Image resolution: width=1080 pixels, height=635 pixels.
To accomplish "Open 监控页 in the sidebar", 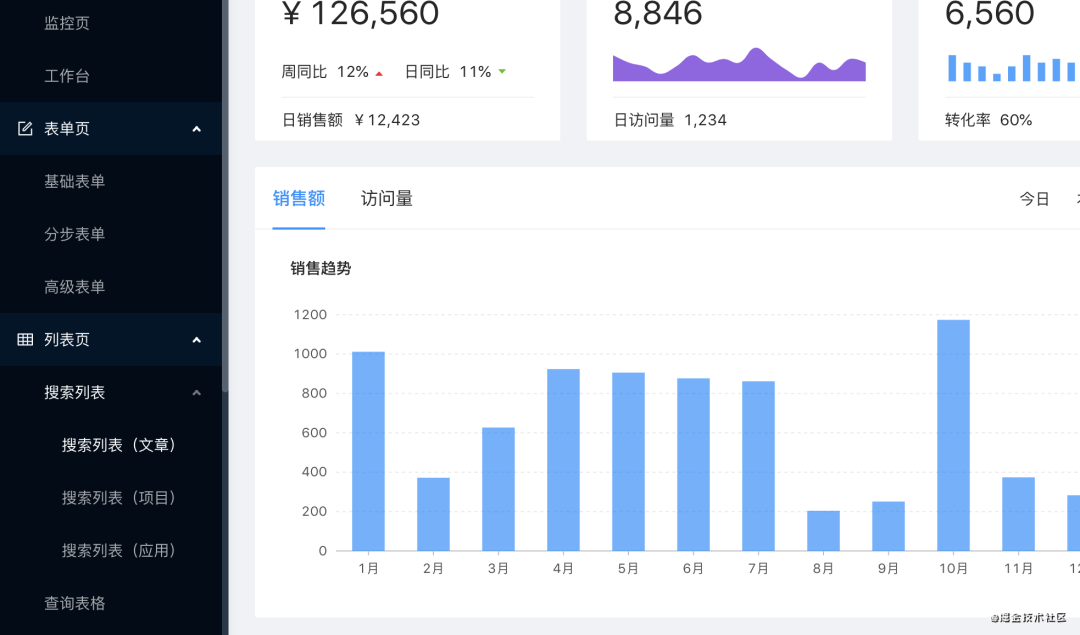I will pyautogui.click(x=67, y=23).
